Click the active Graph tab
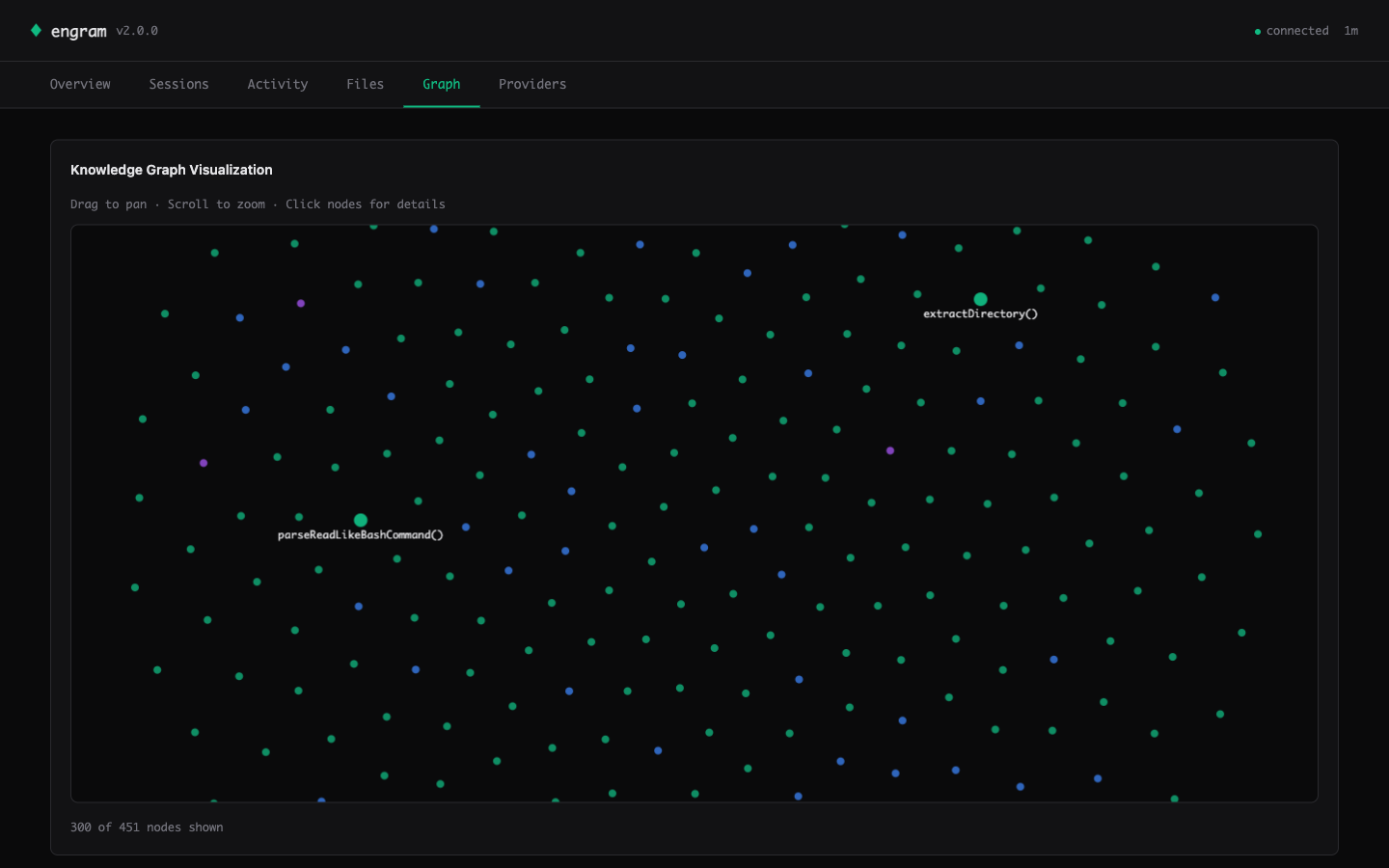This screenshot has width=1389, height=868. pyautogui.click(x=442, y=84)
